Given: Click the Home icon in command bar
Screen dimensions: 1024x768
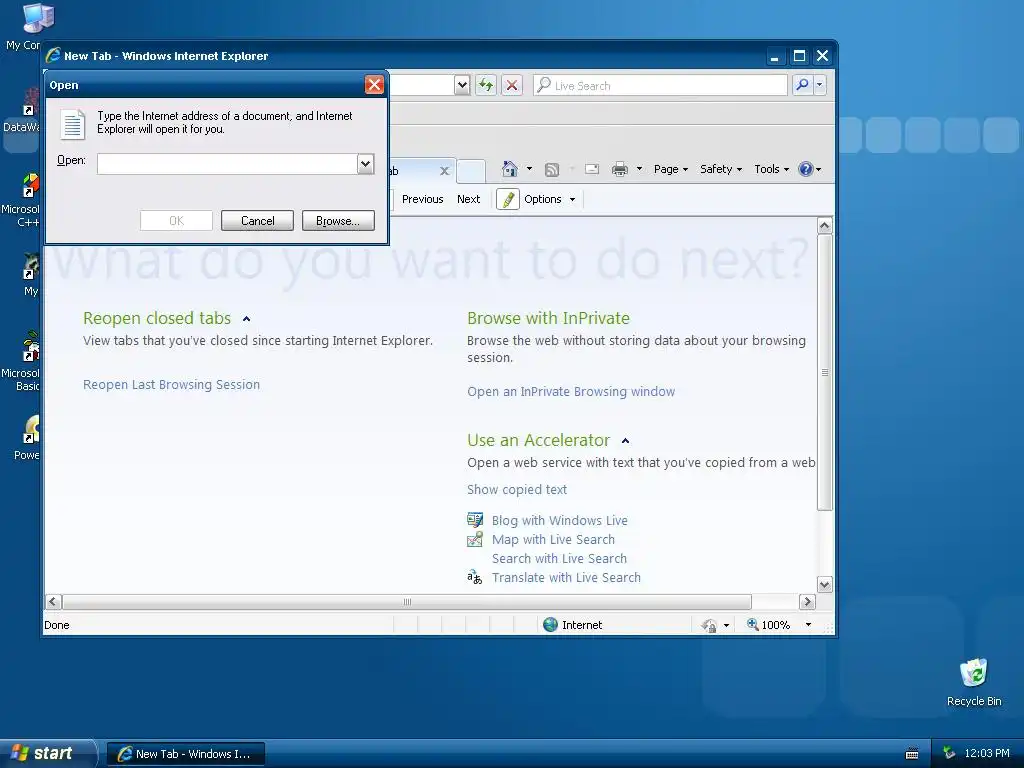Looking at the screenshot, I should [509, 169].
